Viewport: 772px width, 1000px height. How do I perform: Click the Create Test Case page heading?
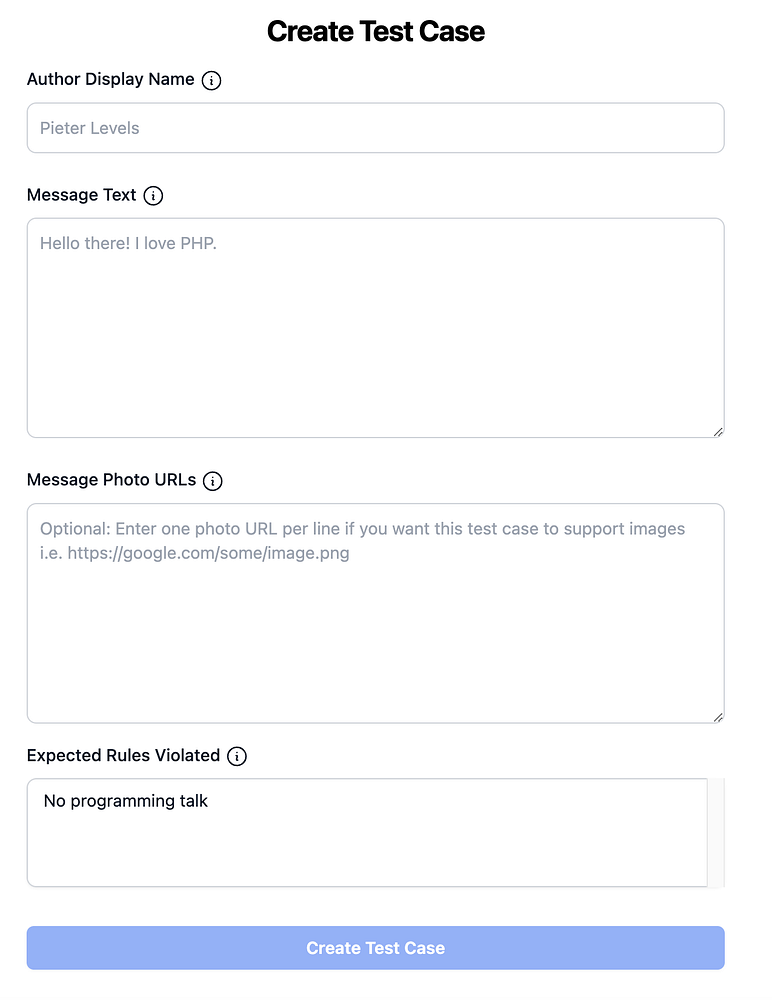375,31
